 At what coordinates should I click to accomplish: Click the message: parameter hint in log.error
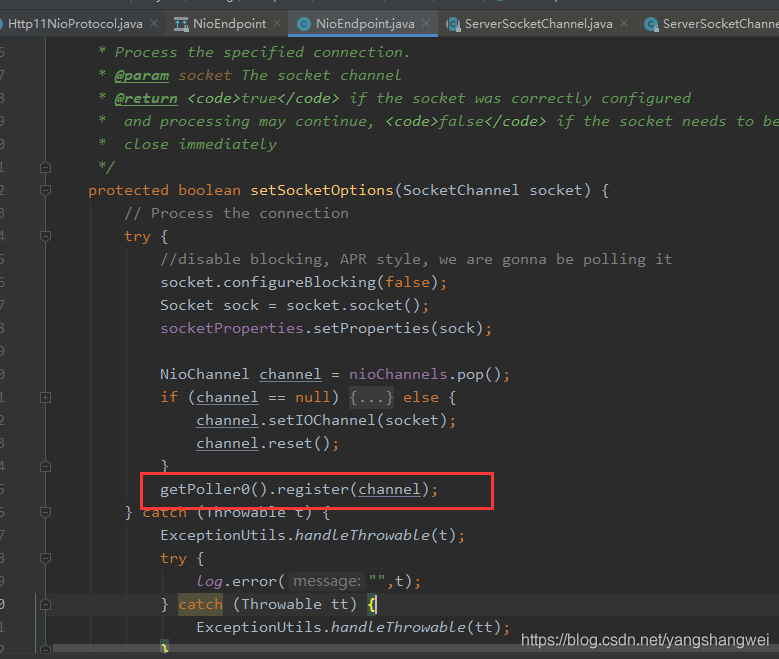(326, 581)
